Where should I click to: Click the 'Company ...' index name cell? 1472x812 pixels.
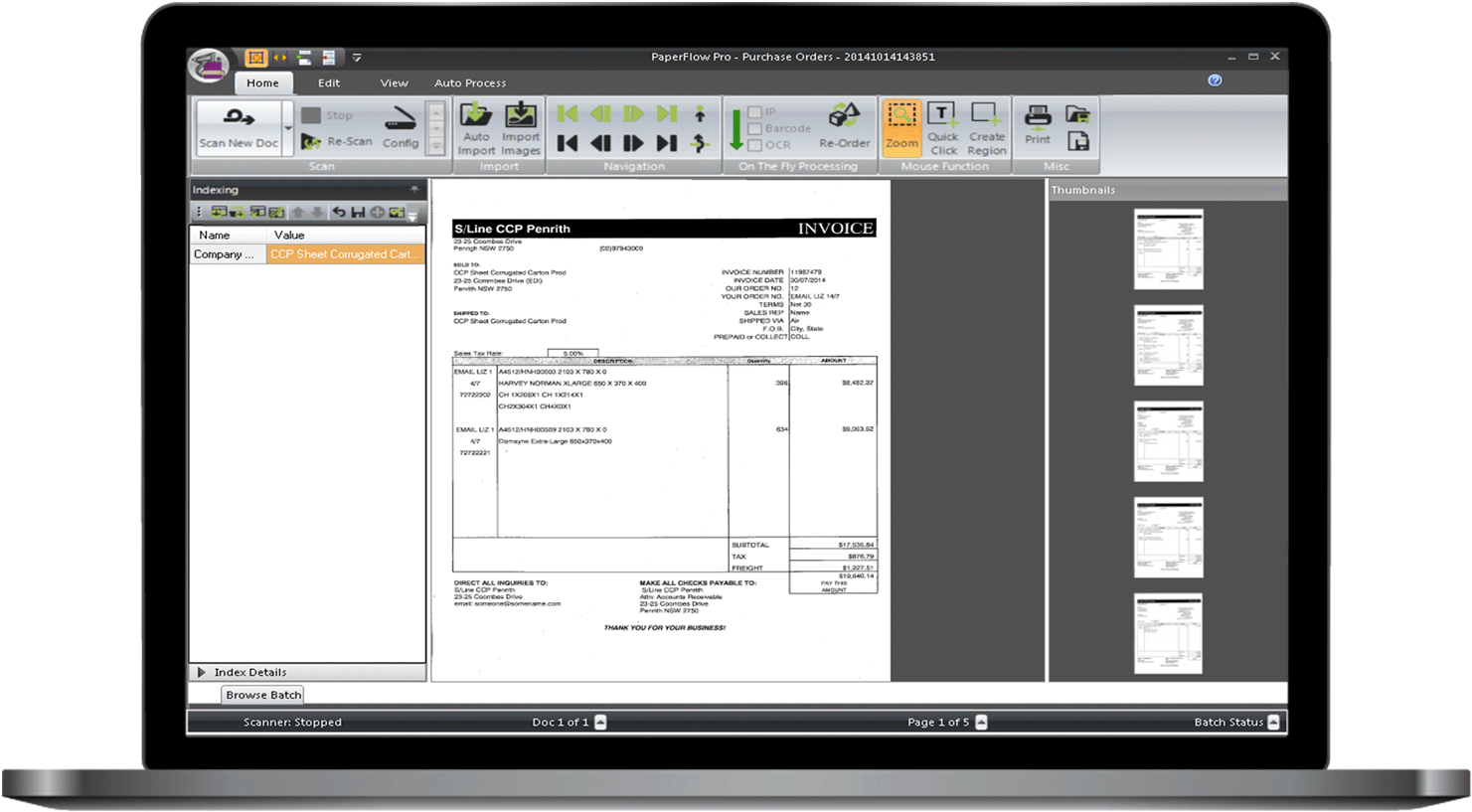[x=228, y=254]
